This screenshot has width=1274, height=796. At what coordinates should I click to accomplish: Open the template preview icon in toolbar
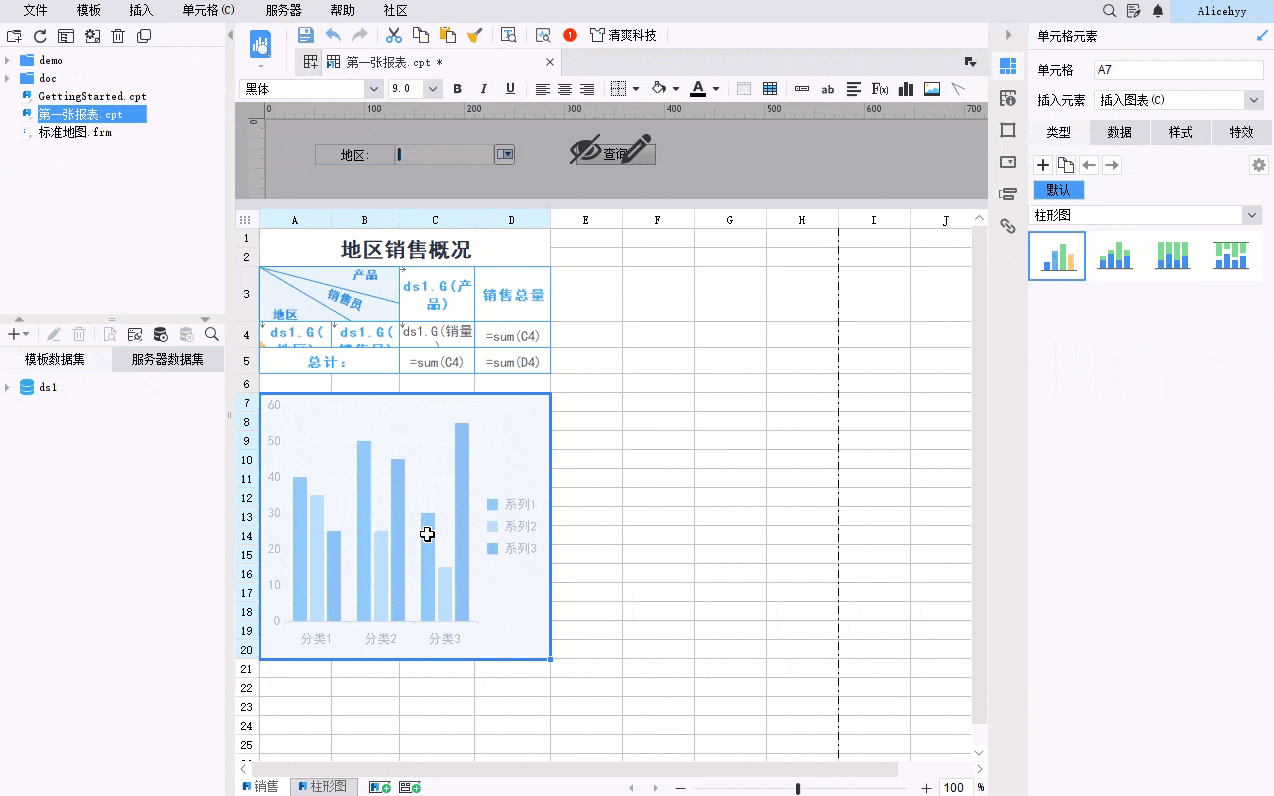coord(509,35)
